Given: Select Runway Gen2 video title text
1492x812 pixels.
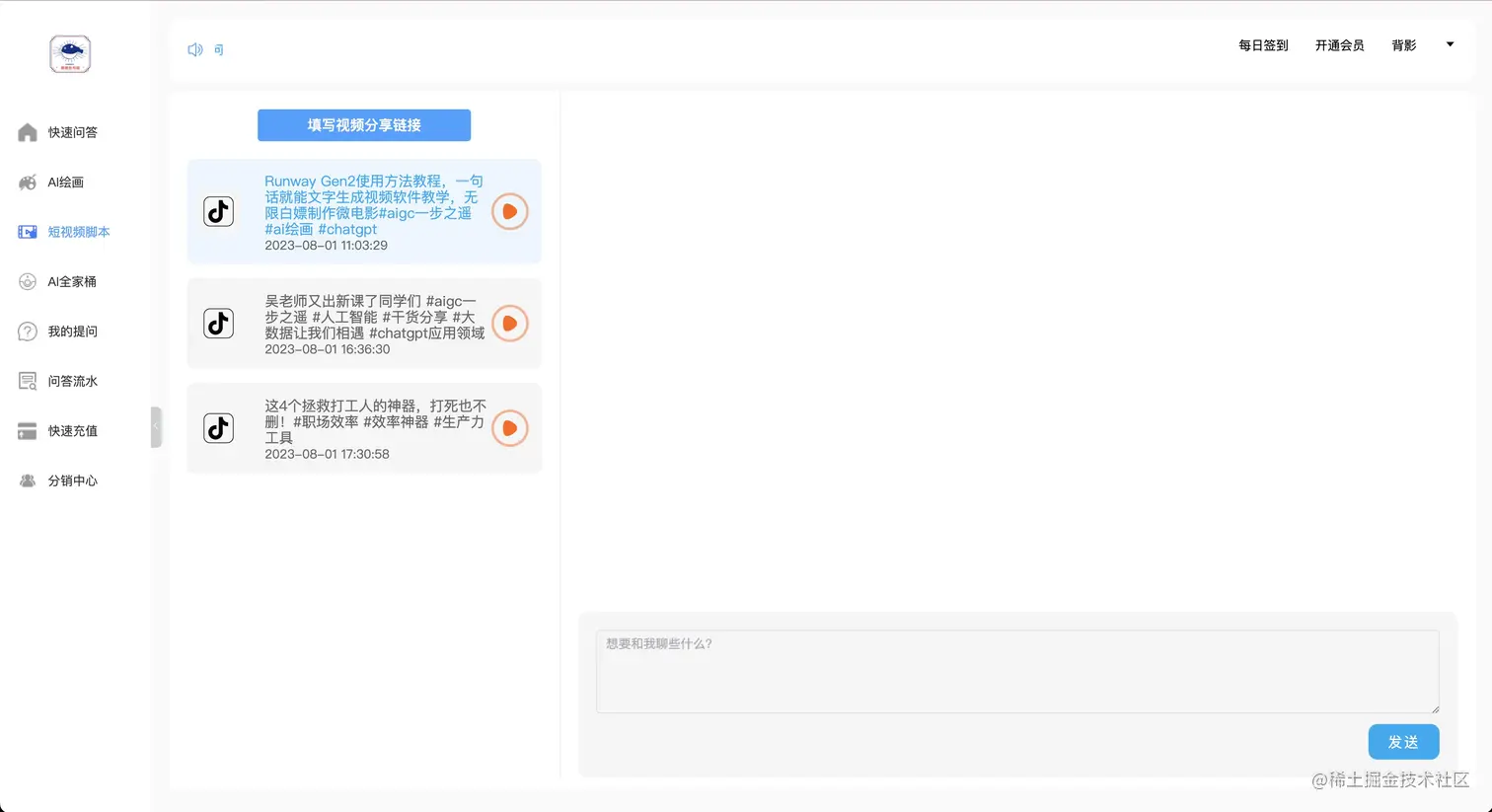Looking at the screenshot, I should 374,205.
